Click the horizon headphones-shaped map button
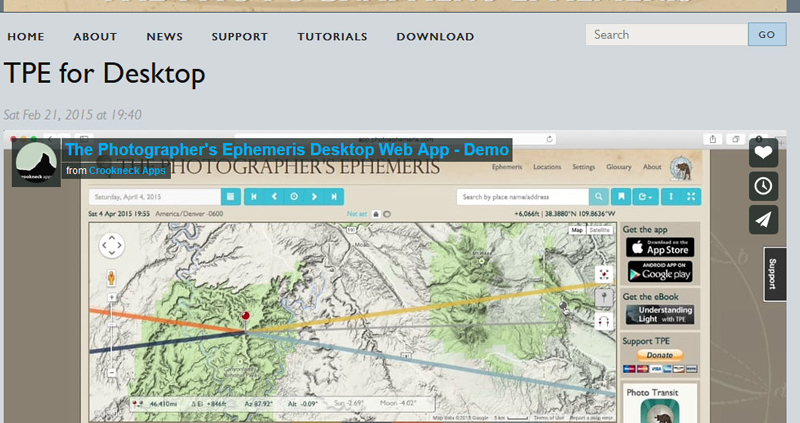800x423 pixels. coord(604,321)
